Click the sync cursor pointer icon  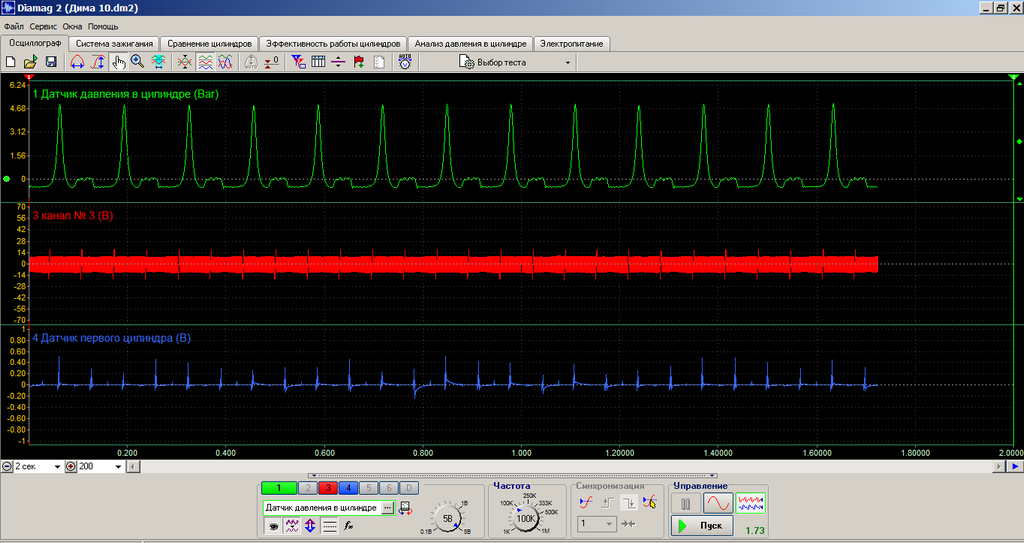(650, 502)
